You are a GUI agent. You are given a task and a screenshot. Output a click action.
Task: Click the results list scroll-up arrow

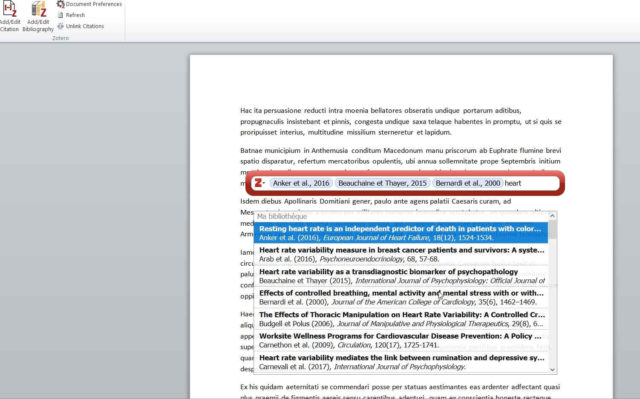tap(553, 215)
